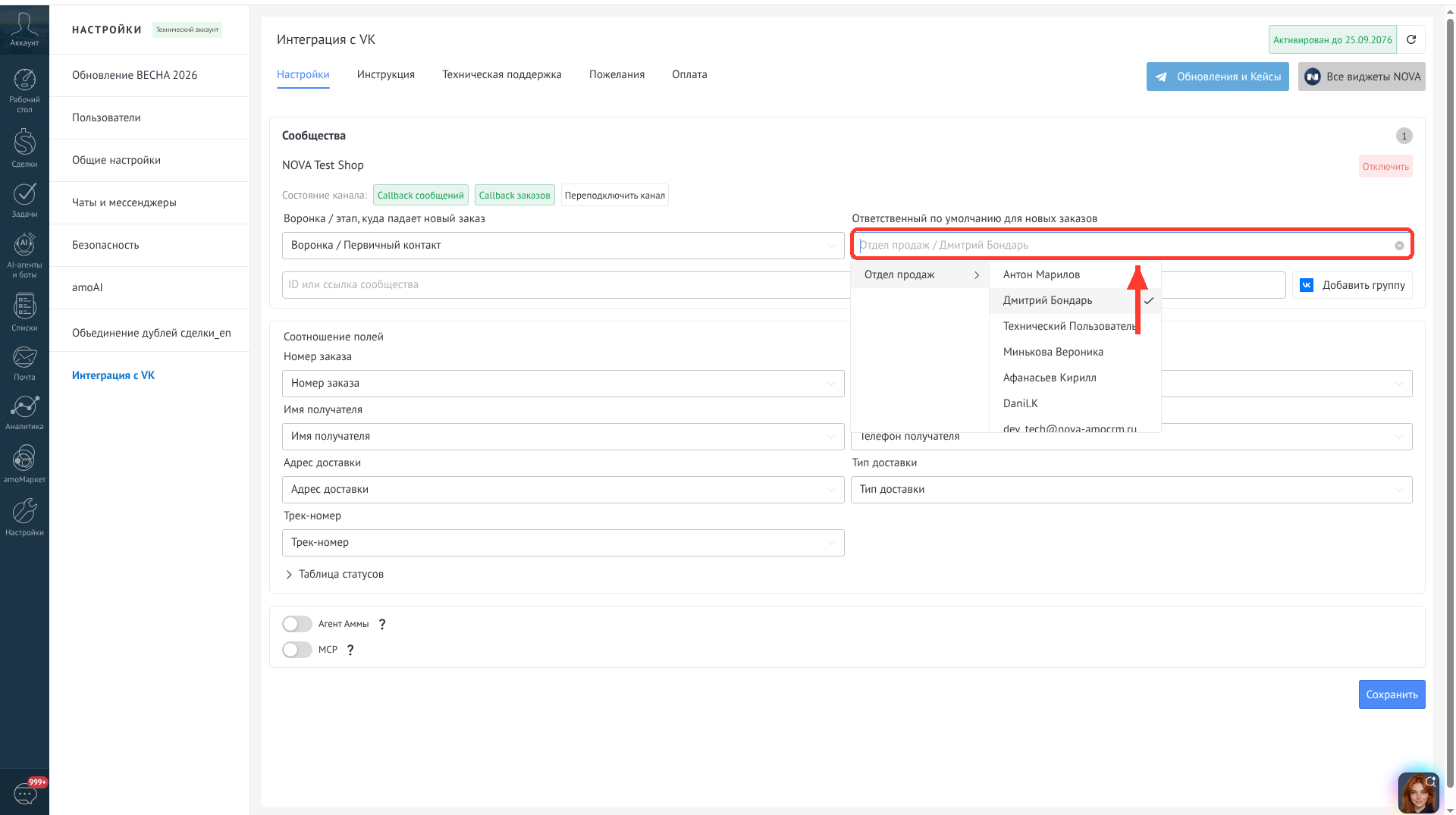The height and width of the screenshot is (815, 1456).
Task: Switch to the Техническая поддержка tab
Action: 502,74
